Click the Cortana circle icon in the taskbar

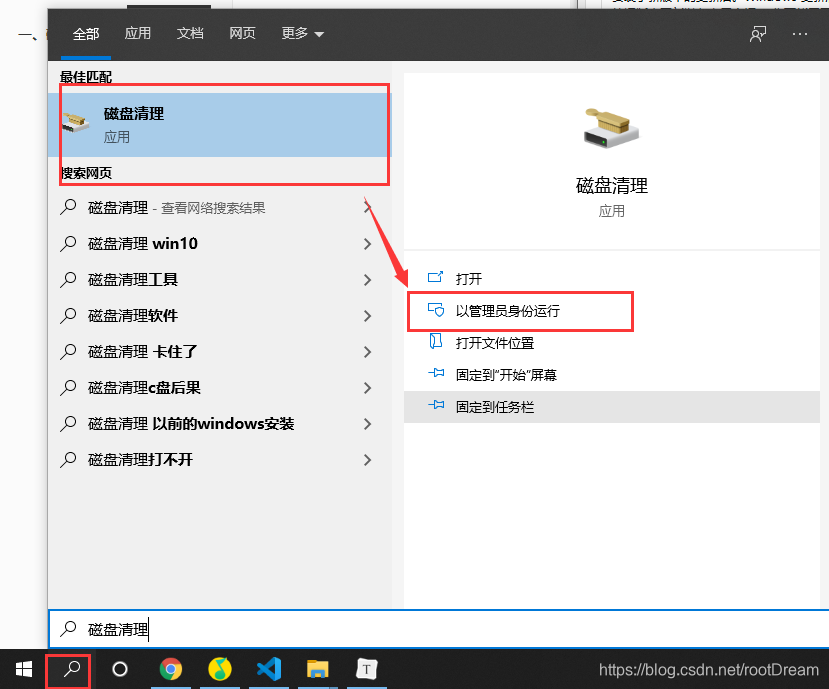120,670
